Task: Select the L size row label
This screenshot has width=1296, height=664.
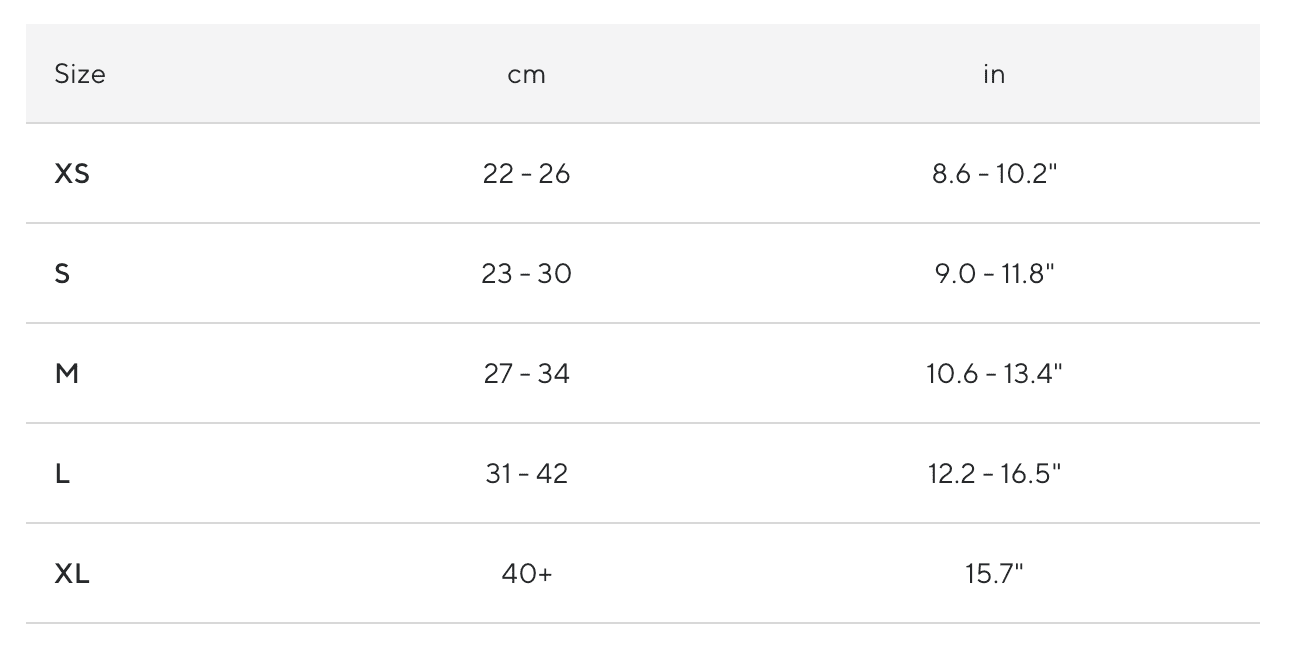Action: click(x=62, y=474)
